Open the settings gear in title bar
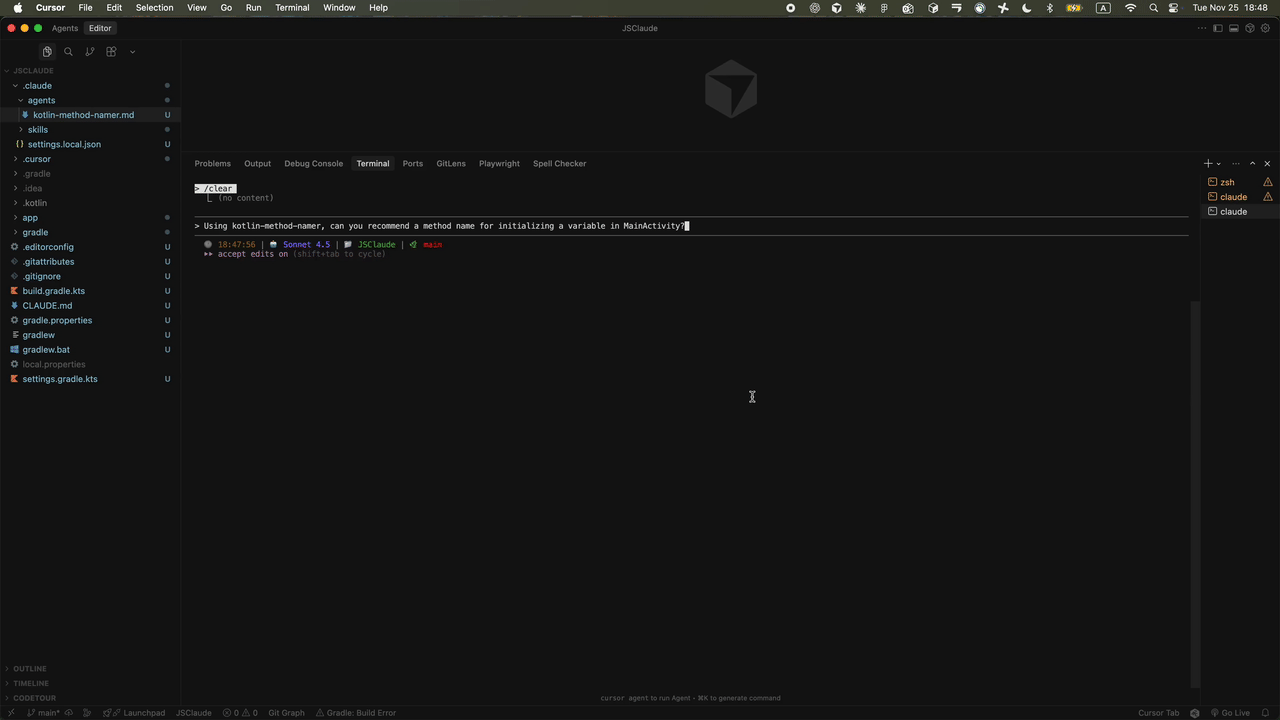Screen dimensions: 1280x720 (1265, 28)
